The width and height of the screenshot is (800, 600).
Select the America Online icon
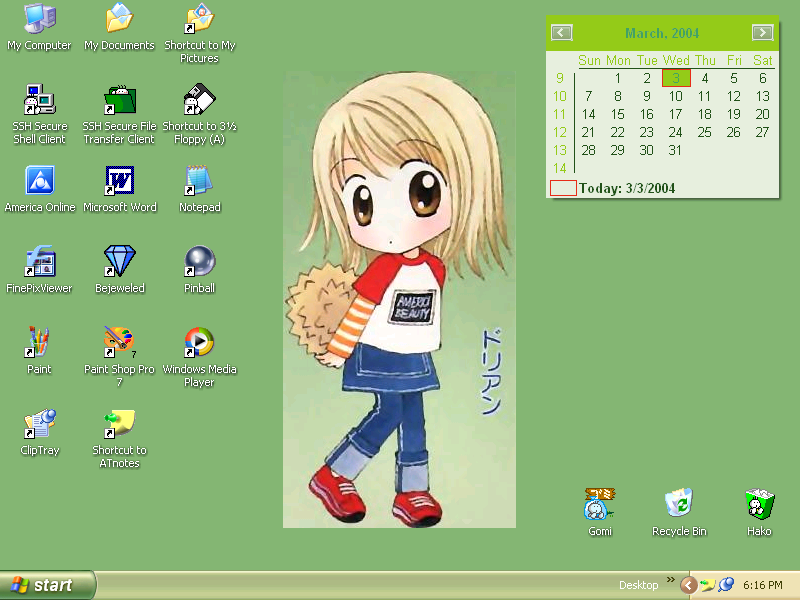(40, 180)
